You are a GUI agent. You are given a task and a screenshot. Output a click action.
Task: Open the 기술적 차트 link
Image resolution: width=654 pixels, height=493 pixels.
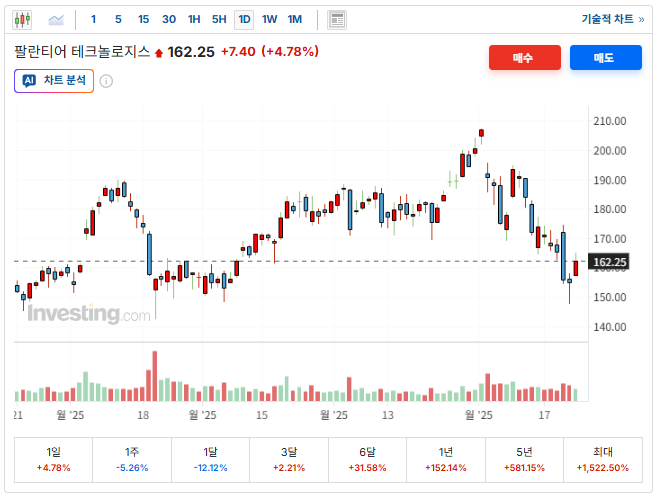coord(613,19)
